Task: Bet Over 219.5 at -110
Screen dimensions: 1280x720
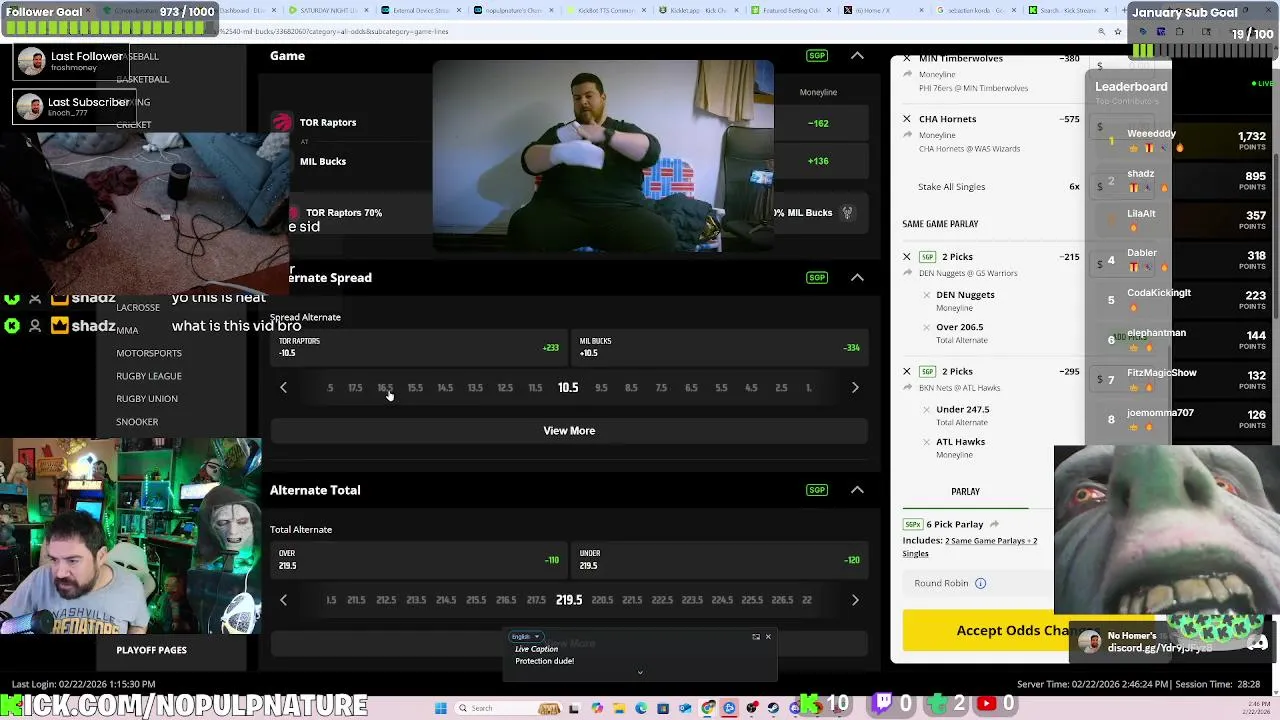Action: (x=421, y=560)
